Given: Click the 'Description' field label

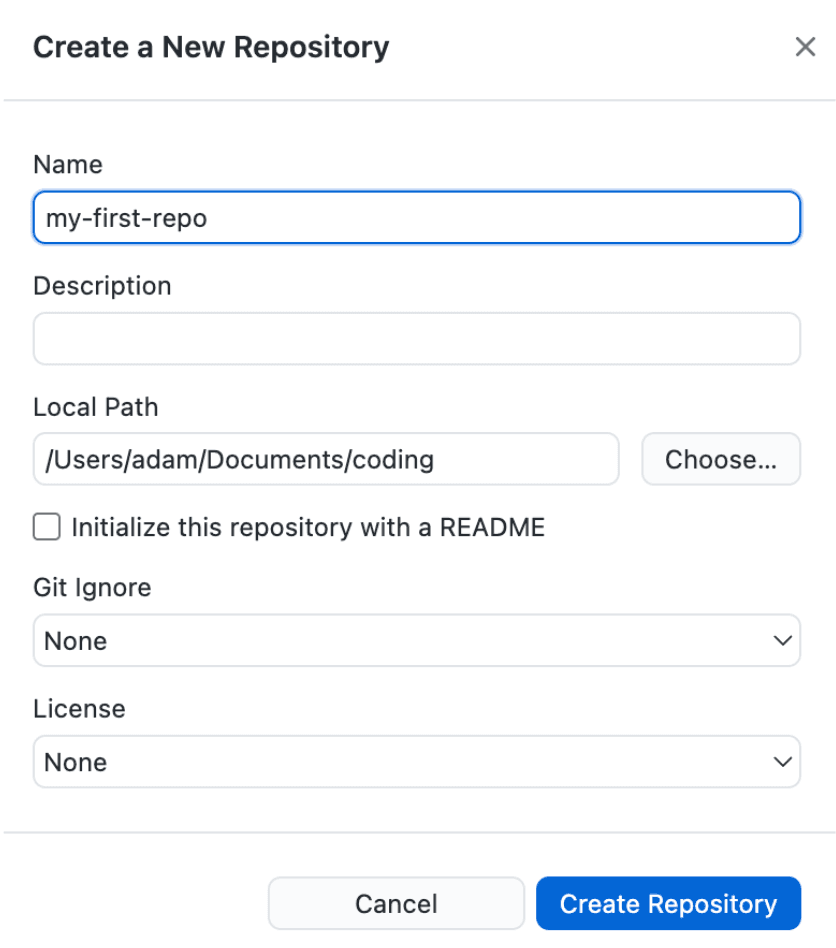Looking at the screenshot, I should tap(102, 286).
